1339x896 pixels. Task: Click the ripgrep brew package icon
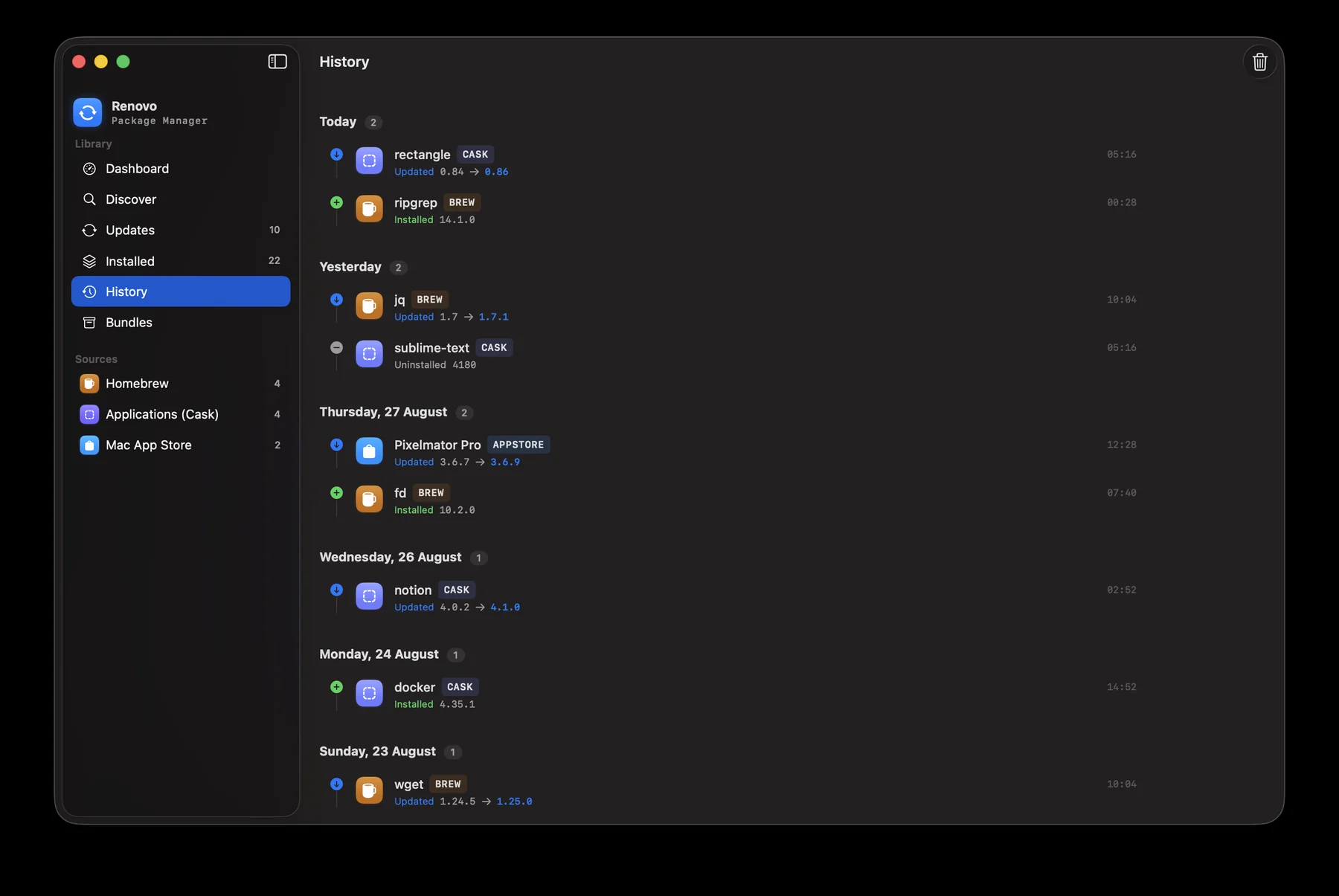tap(369, 209)
